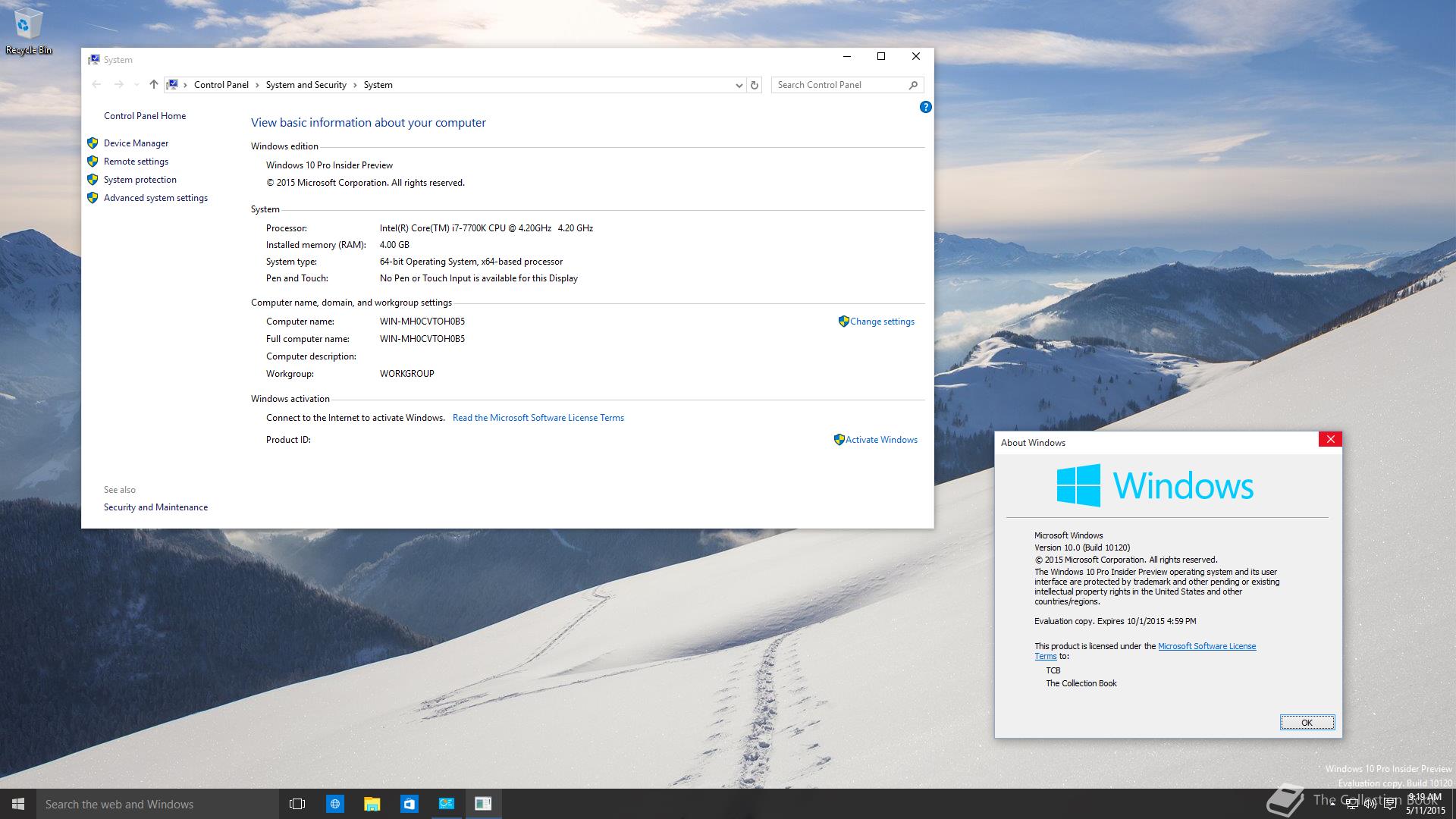1456x819 pixels.
Task: Select the WORKGROUP value text
Action: tap(407, 374)
